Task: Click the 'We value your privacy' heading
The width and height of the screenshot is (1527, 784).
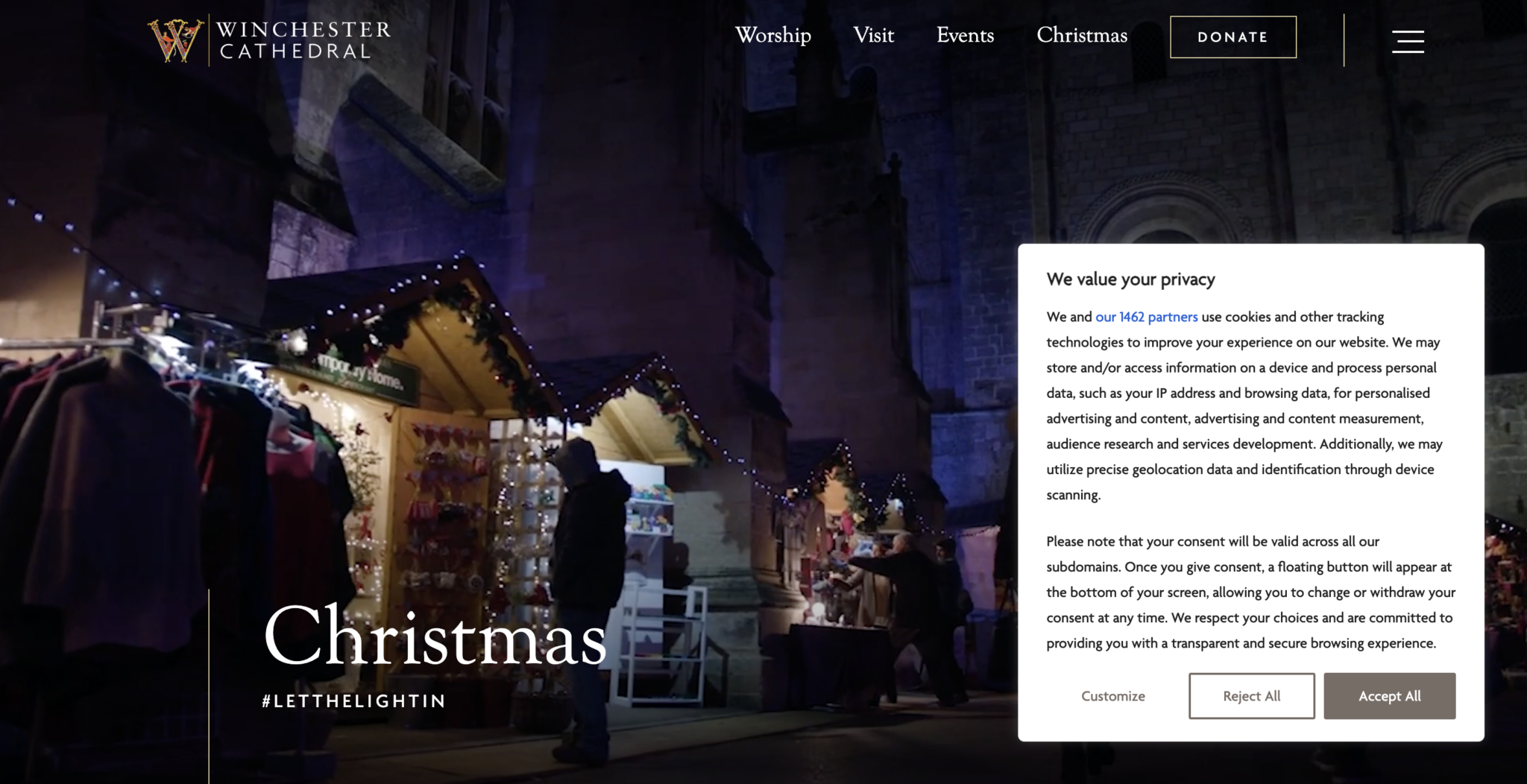Action: pos(1130,279)
